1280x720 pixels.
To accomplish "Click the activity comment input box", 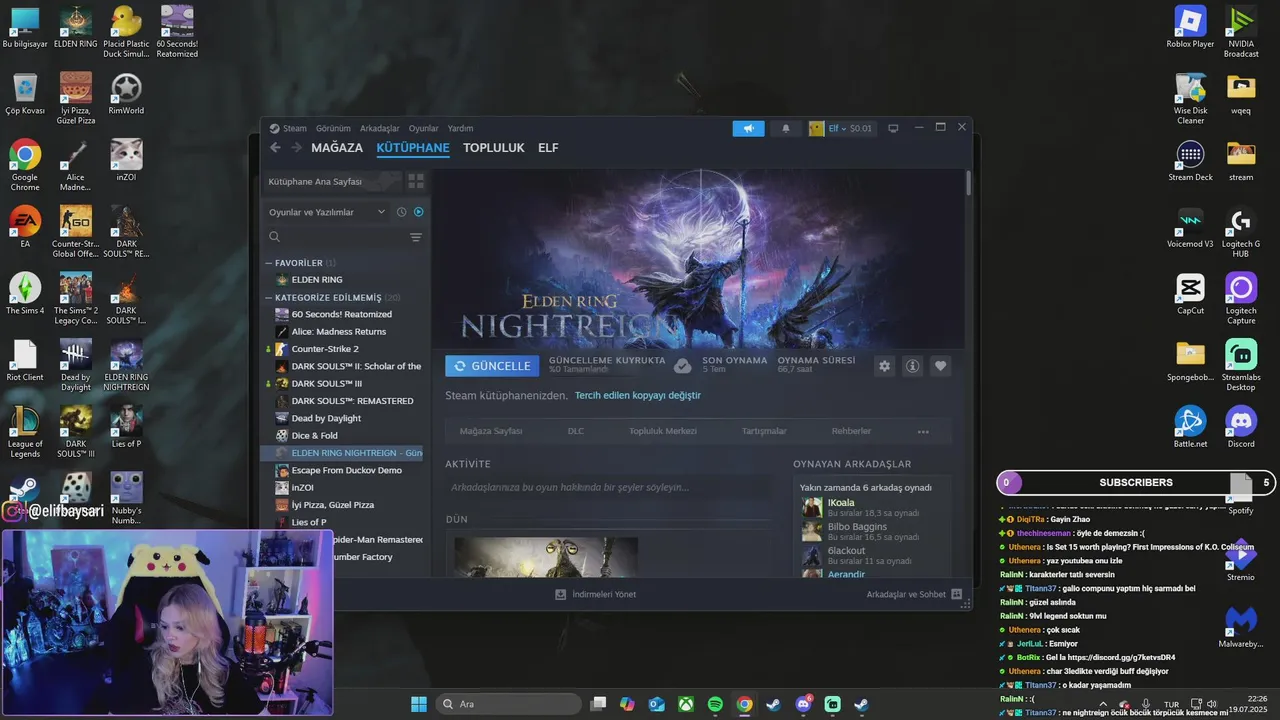I will pyautogui.click(x=608, y=487).
